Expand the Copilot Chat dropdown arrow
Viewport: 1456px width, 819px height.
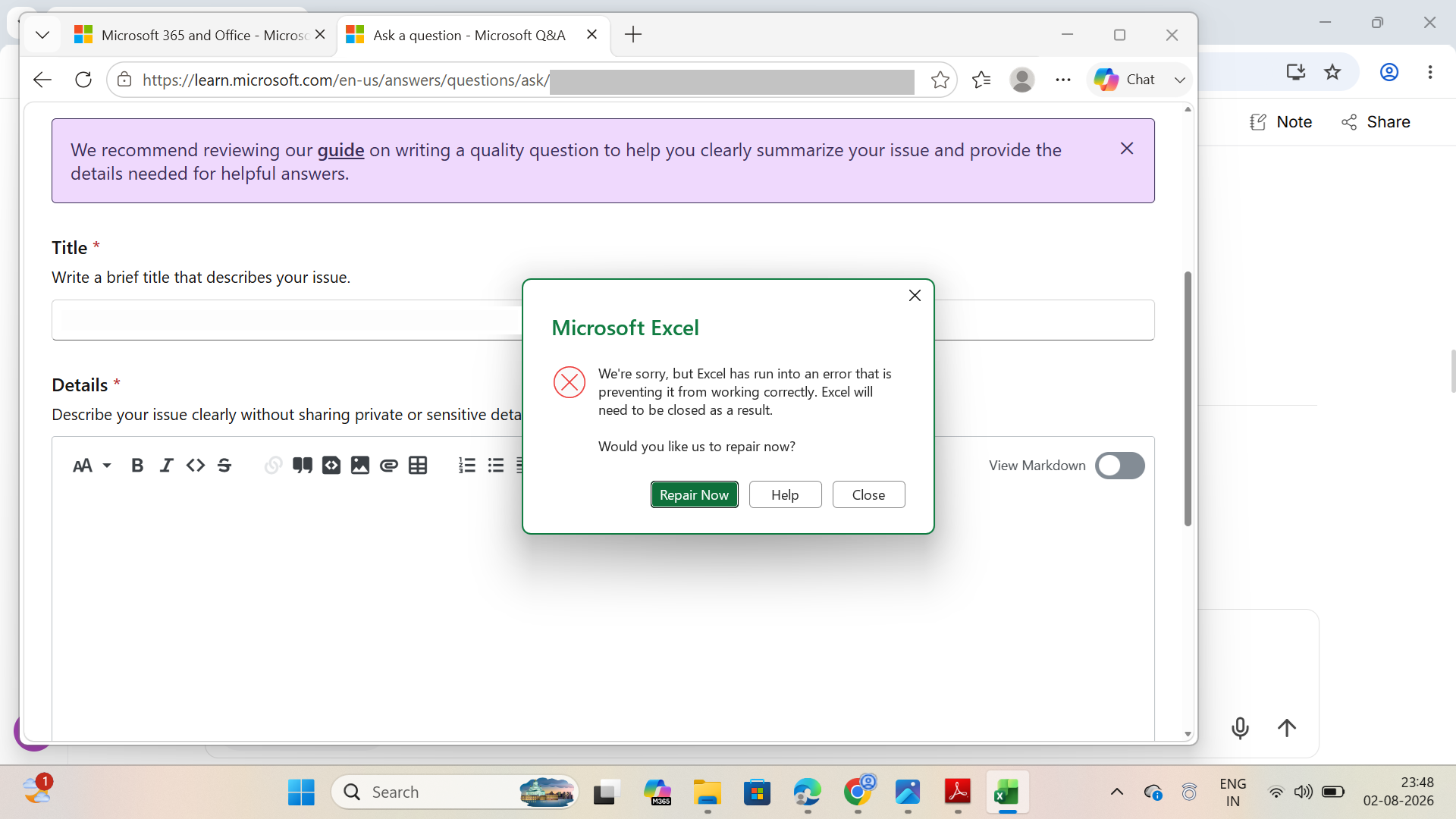click(x=1179, y=80)
